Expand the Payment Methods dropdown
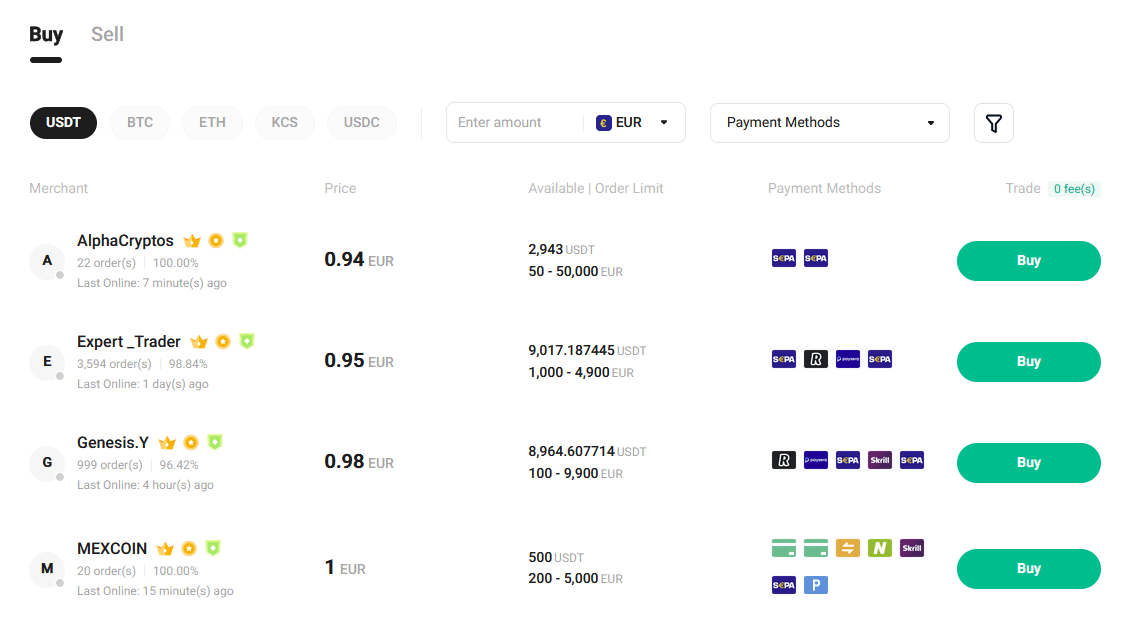The image size is (1133, 628). click(829, 123)
